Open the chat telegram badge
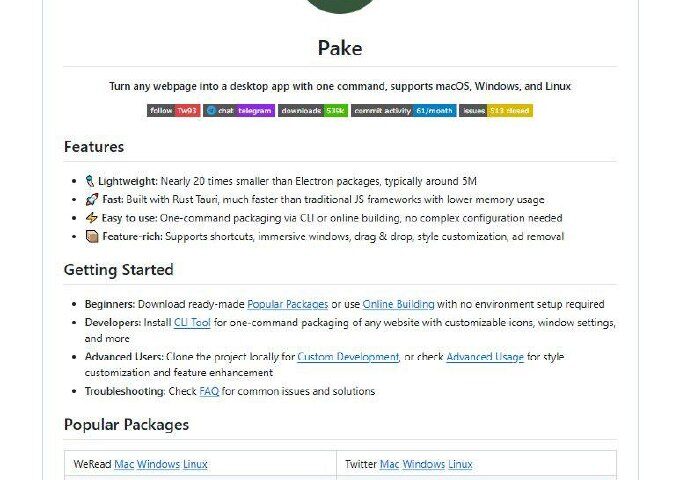The height and width of the screenshot is (480, 687). click(239, 110)
